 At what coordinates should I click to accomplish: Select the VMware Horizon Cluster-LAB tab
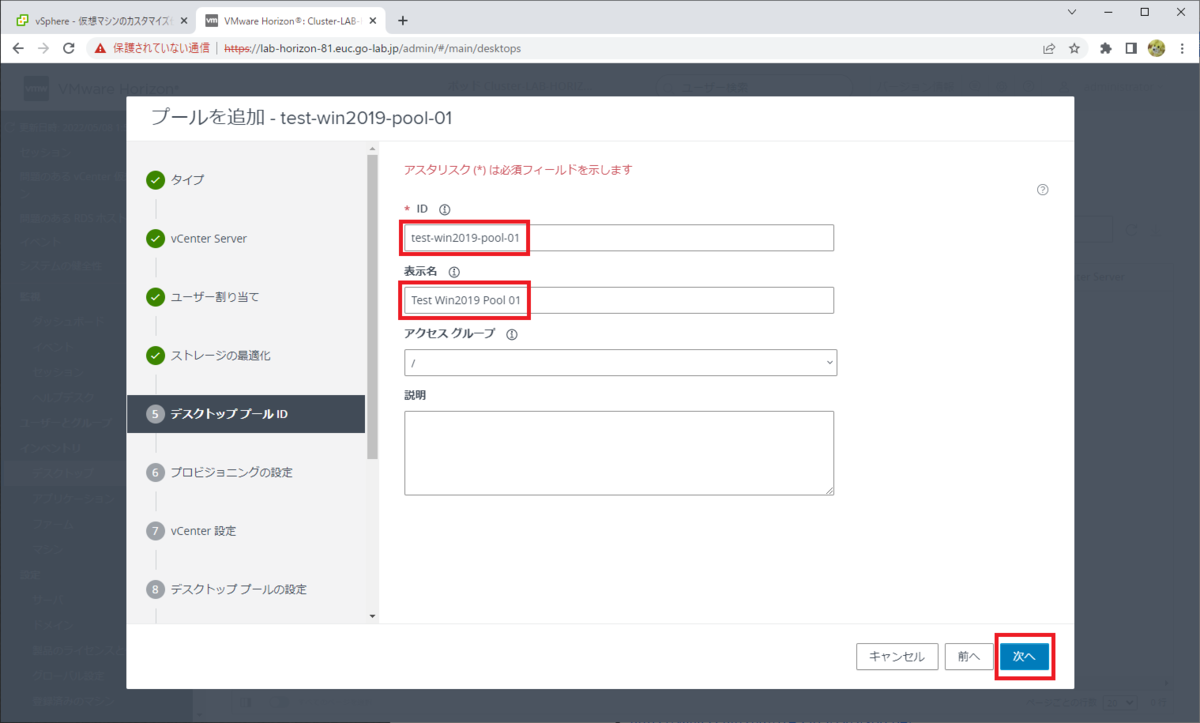point(290,20)
